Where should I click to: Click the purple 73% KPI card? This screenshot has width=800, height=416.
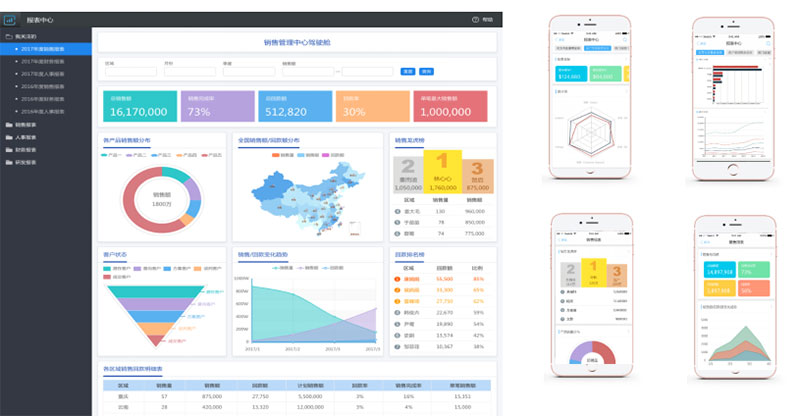click(x=217, y=106)
